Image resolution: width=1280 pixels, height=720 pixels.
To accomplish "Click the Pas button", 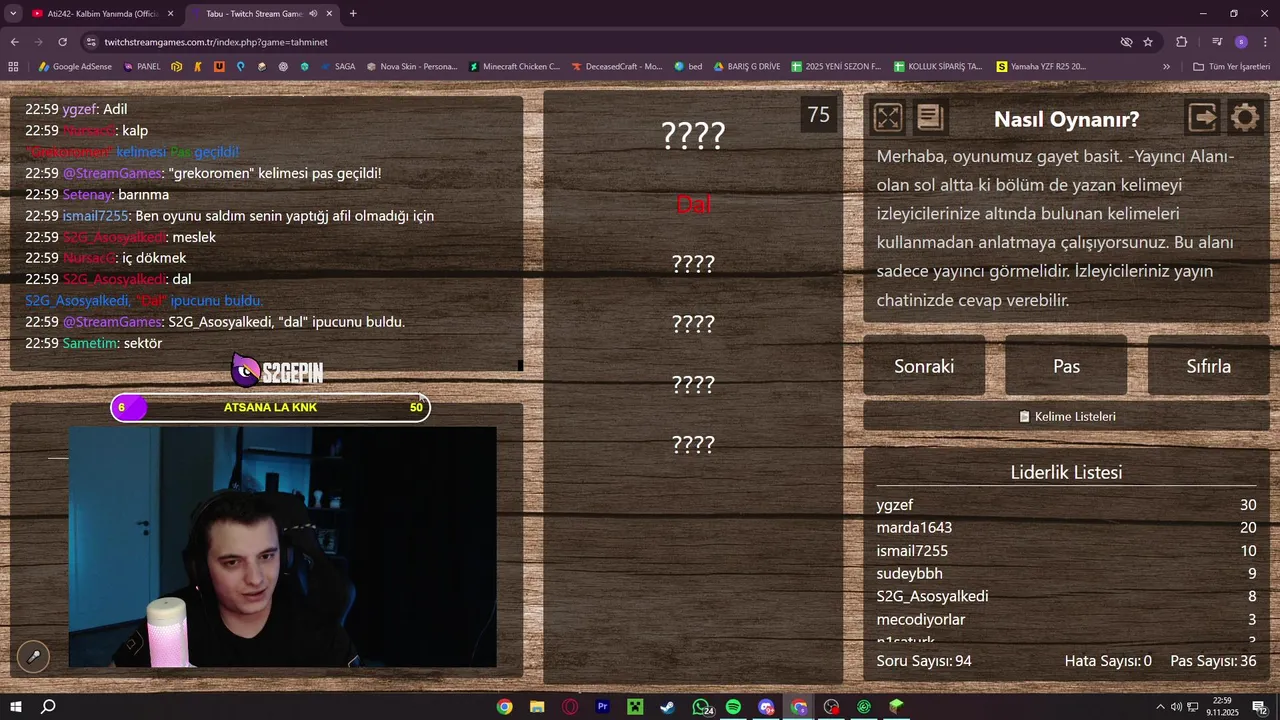I will point(1066,366).
